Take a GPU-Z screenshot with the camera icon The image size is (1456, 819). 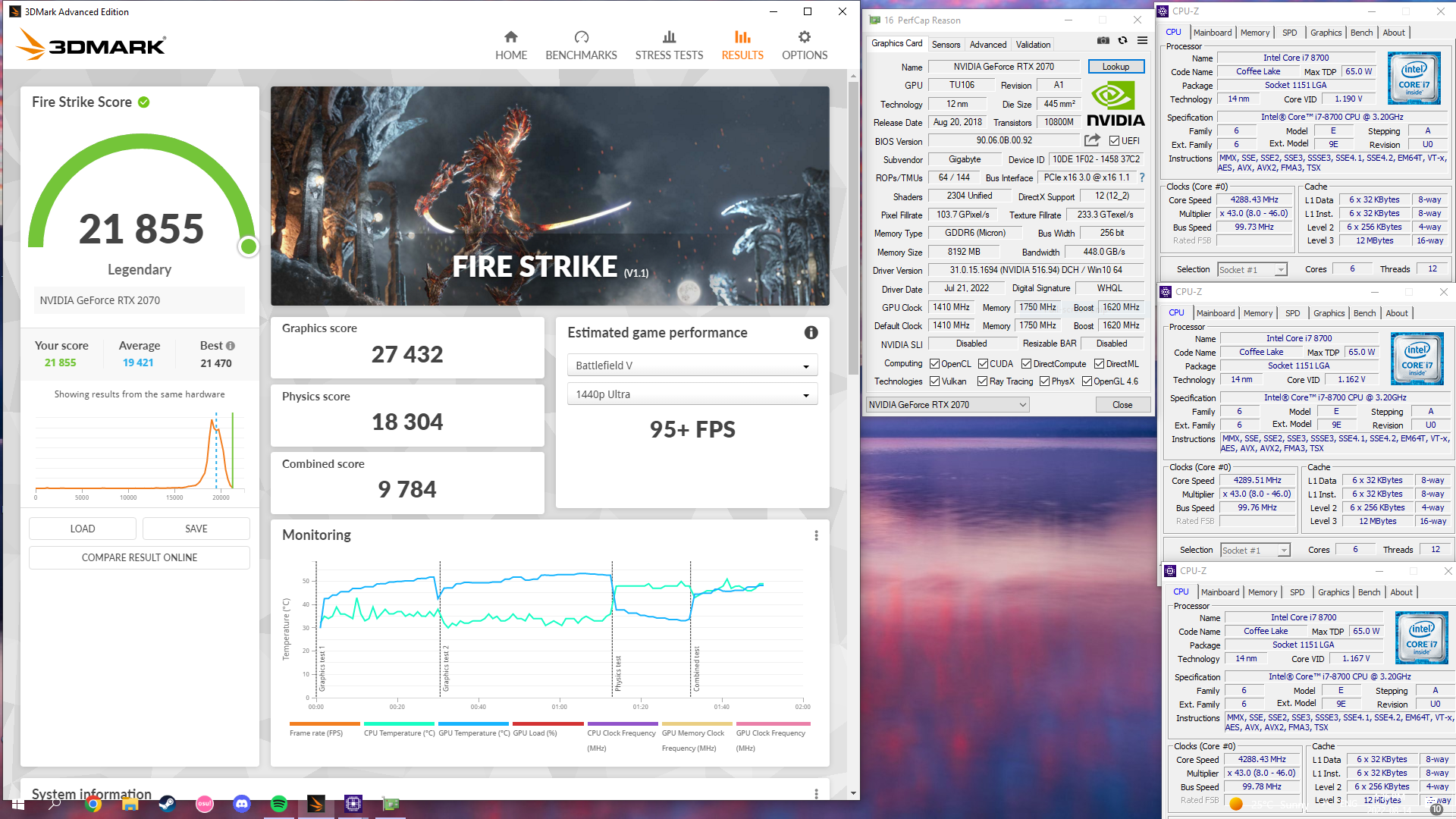[x=1103, y=41]
